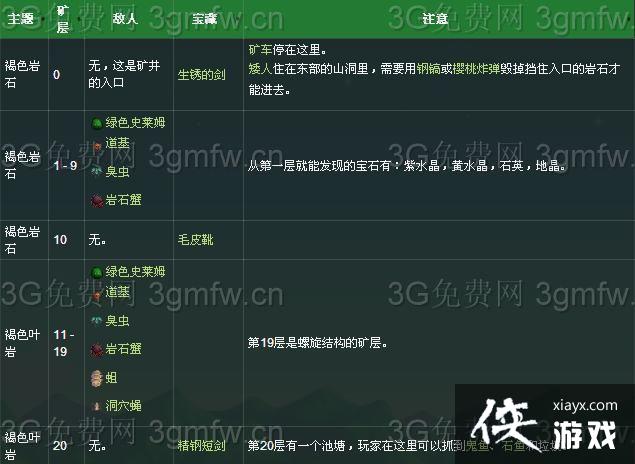This screenshot has width=635, height=464.
Task: Click the 矿层 column header
Action: click(x=62, y=19)
